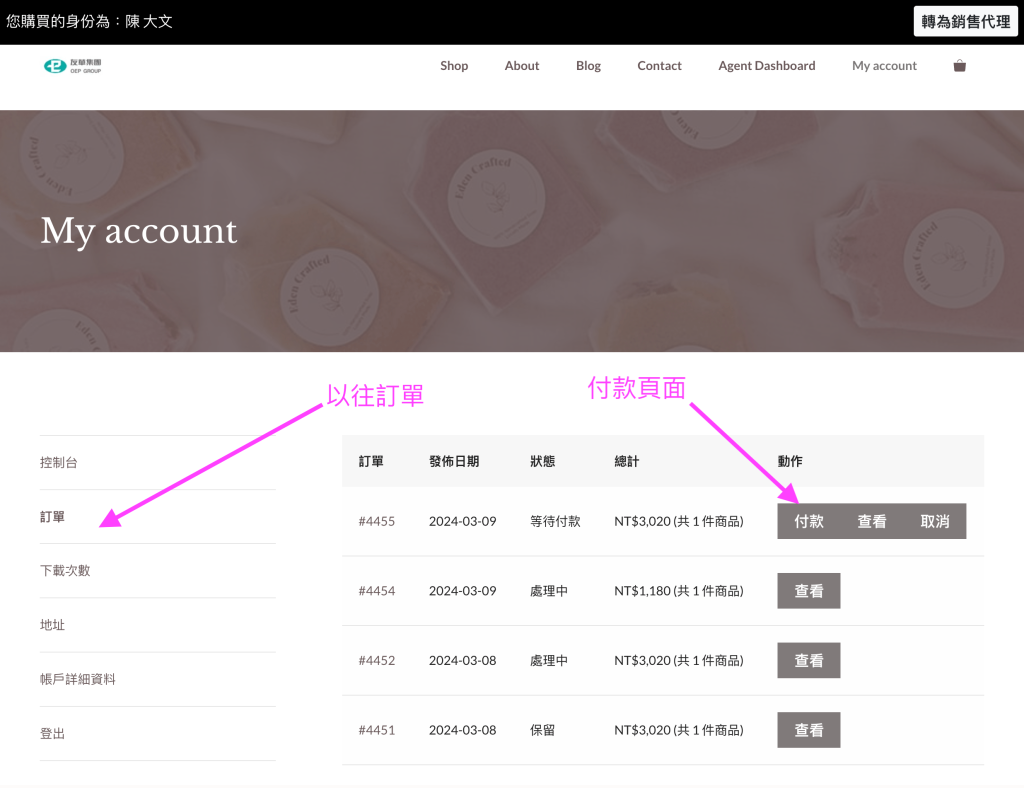1024x788 pixels.
Task: Open the shopping cart icon
Action: pos(959,66)
